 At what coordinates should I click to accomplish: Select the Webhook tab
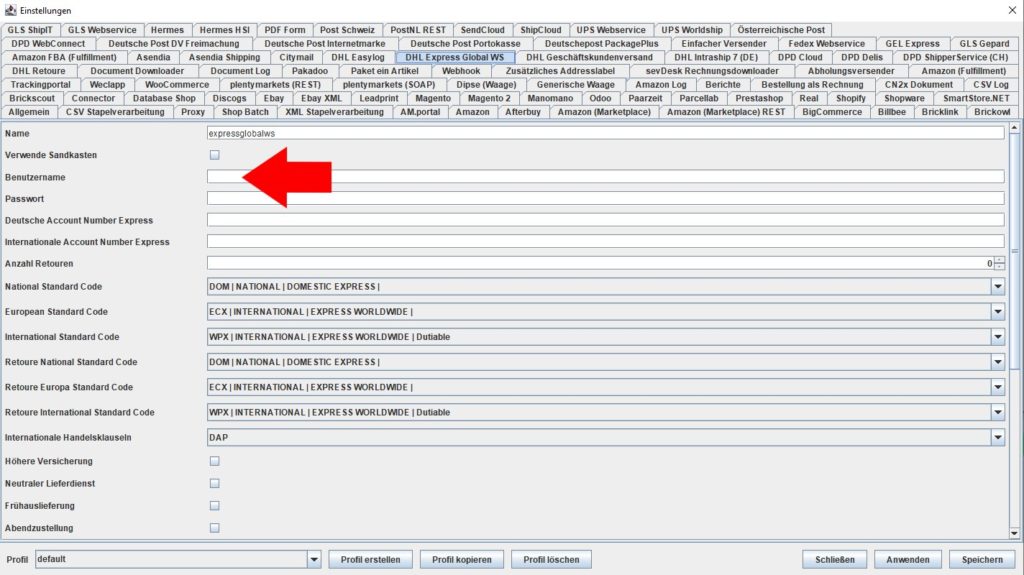(461, 71)
